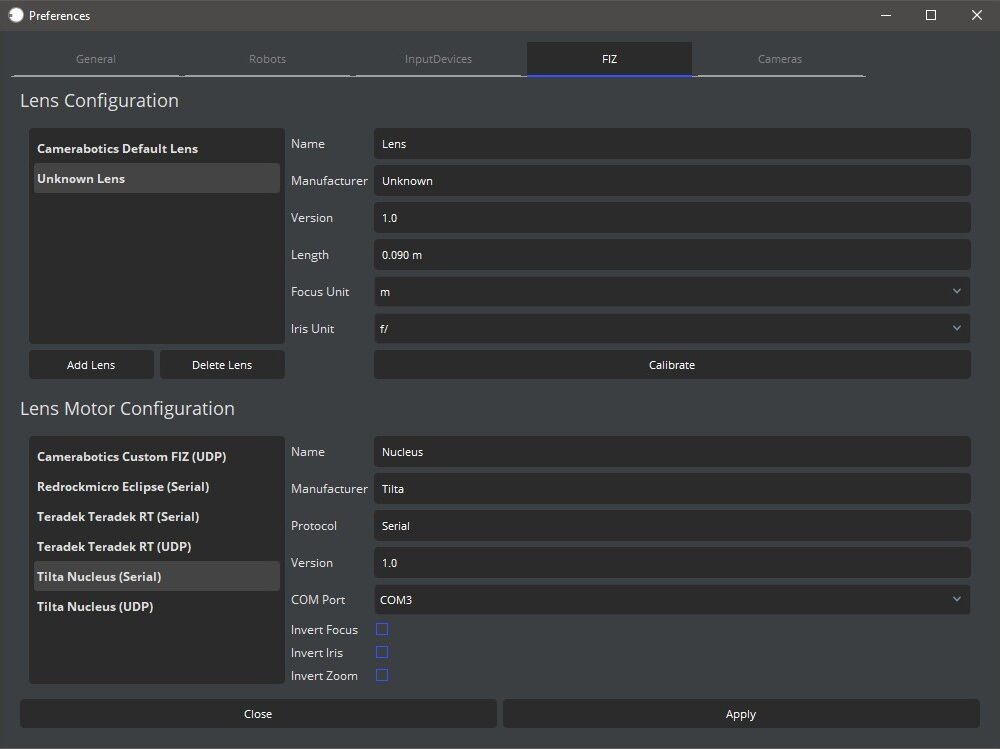Screen dimensions: 1000x749
Task: Select Teradek Teradek RT (UDP) entry
Action: point(156,546)
